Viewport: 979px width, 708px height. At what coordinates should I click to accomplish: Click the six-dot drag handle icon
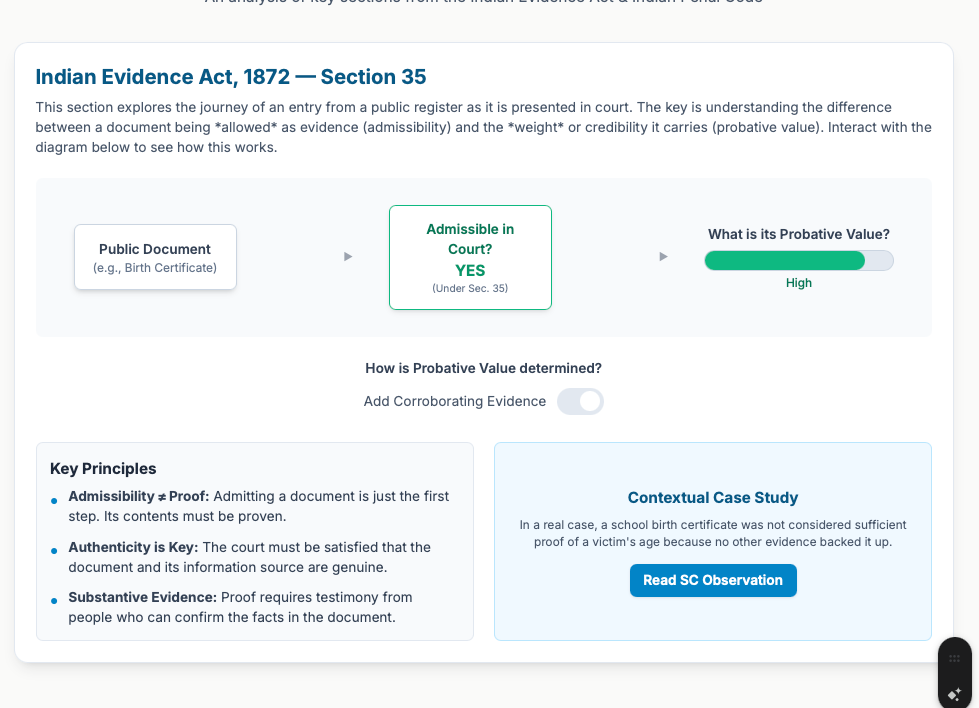pyautogui.click(x=954, y=659)
